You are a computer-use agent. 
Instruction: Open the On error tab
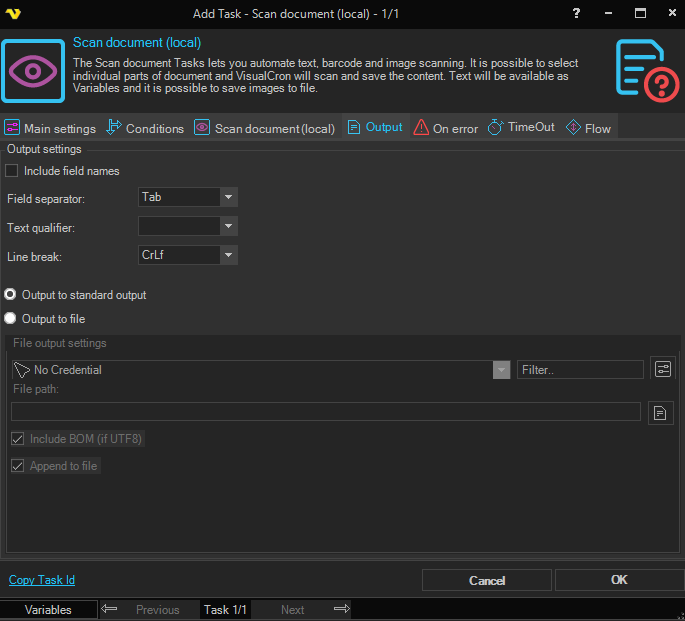(446, 128)
